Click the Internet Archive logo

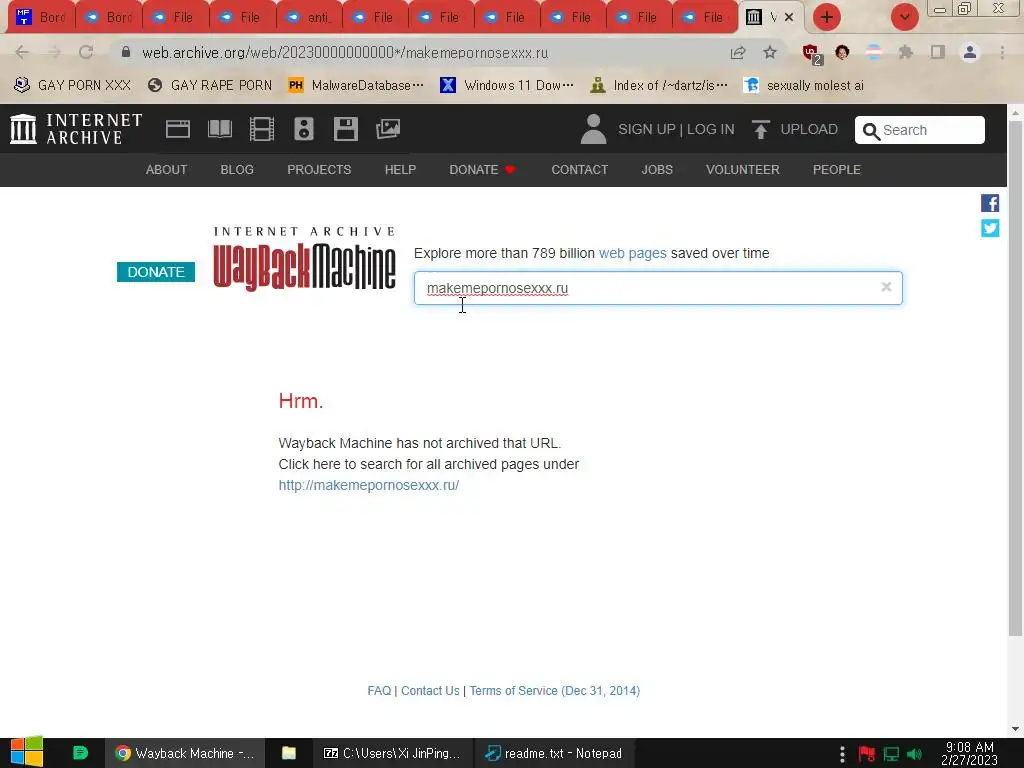76,129
